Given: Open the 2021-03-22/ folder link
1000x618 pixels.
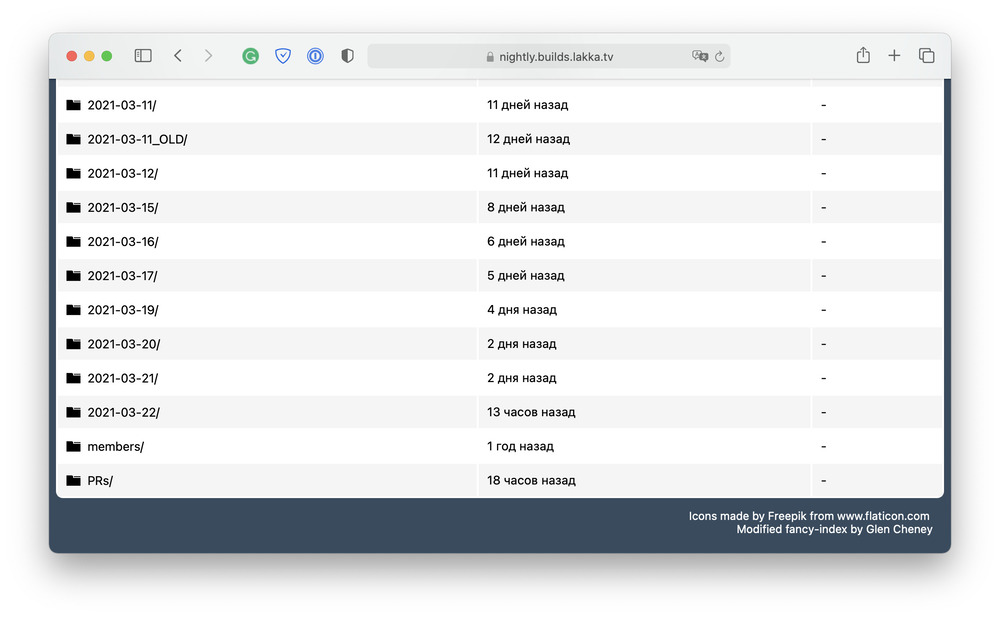Looking at the screenshot, I should pos(123,413).
